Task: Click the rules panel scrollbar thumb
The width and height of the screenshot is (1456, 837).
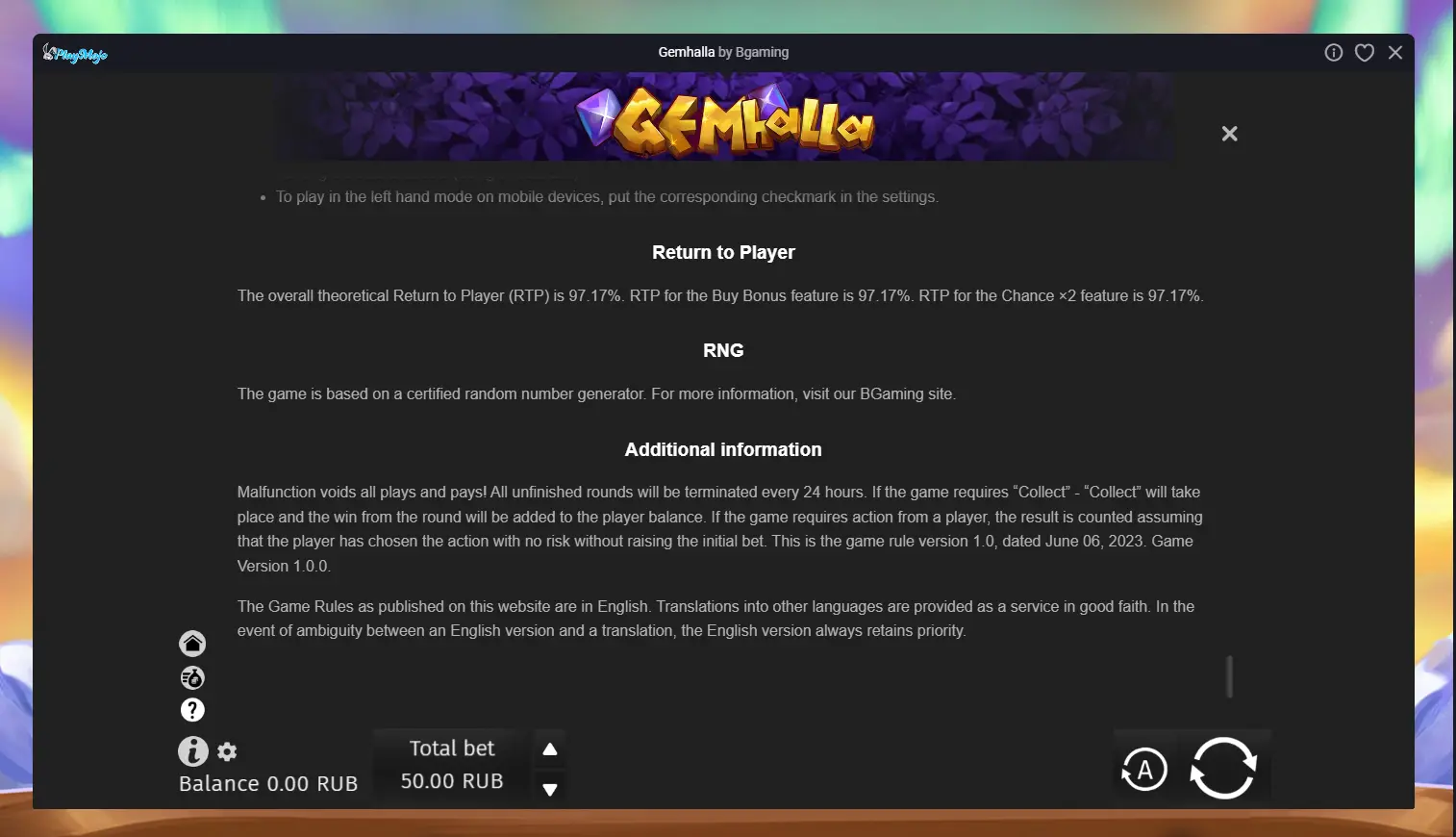Action: 1230,676
